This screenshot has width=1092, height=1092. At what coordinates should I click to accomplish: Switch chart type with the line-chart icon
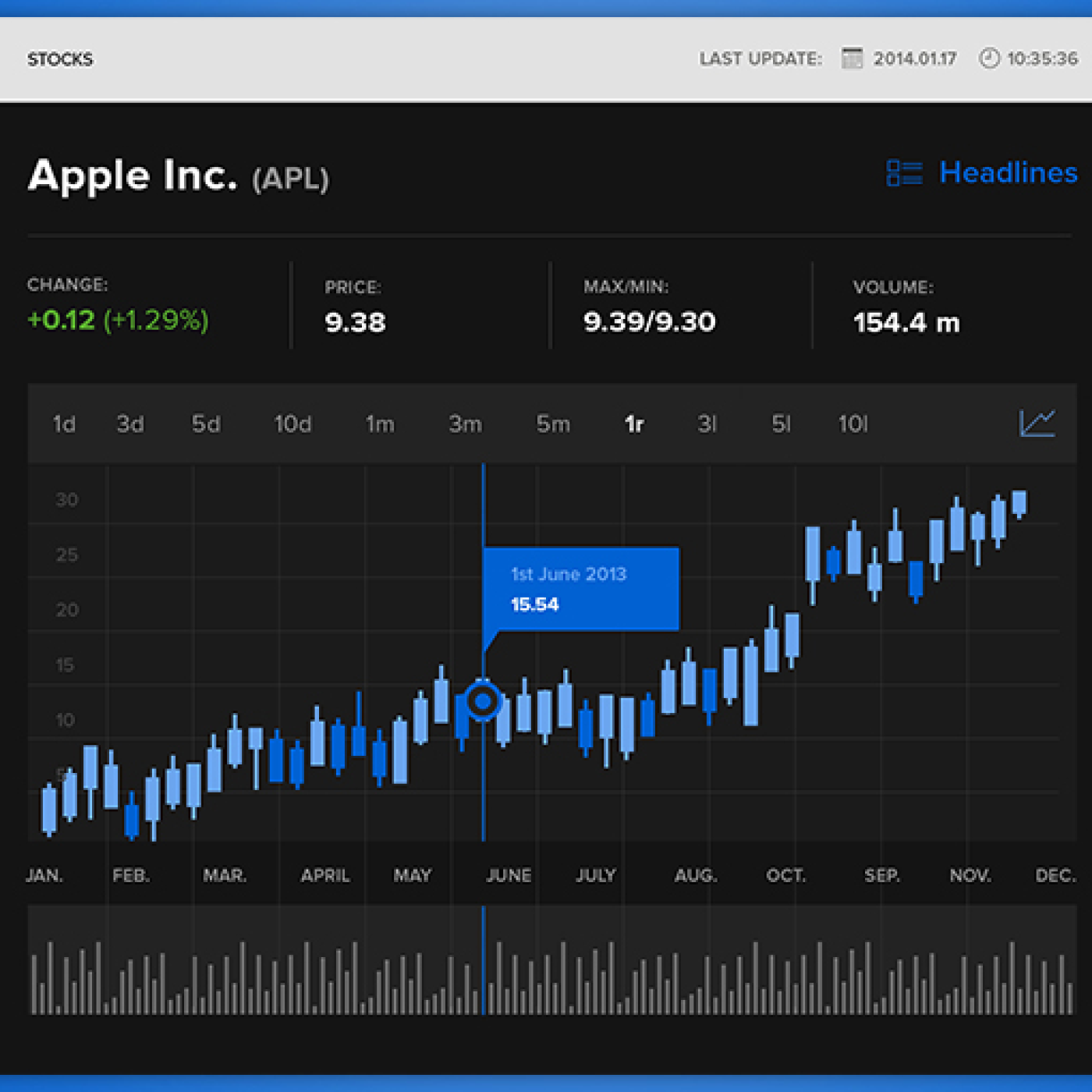[1037, 424]
